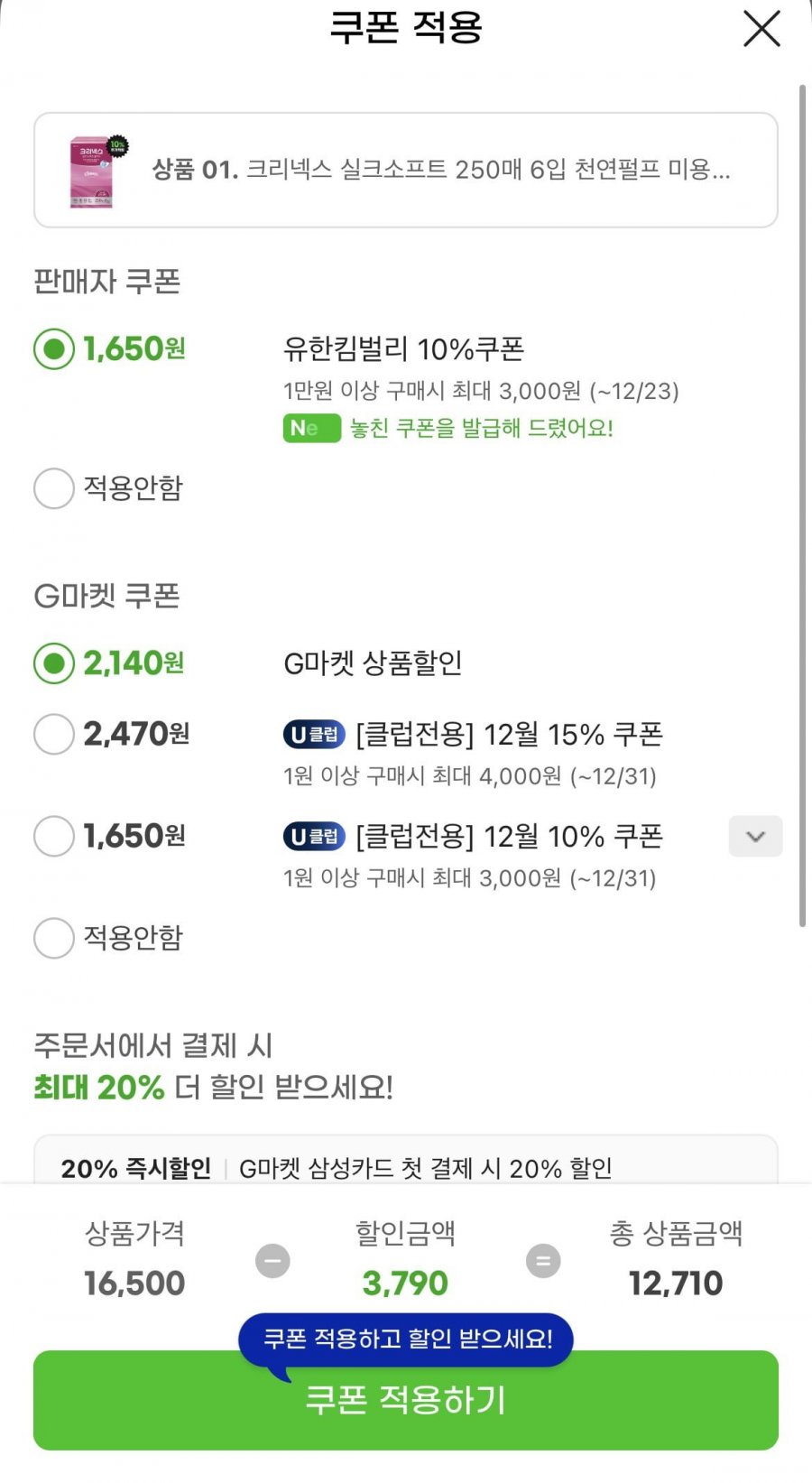Click the U클럽 badge on 10% coupon
This screenshot has width=812, height=1483.
pos(314,837)
